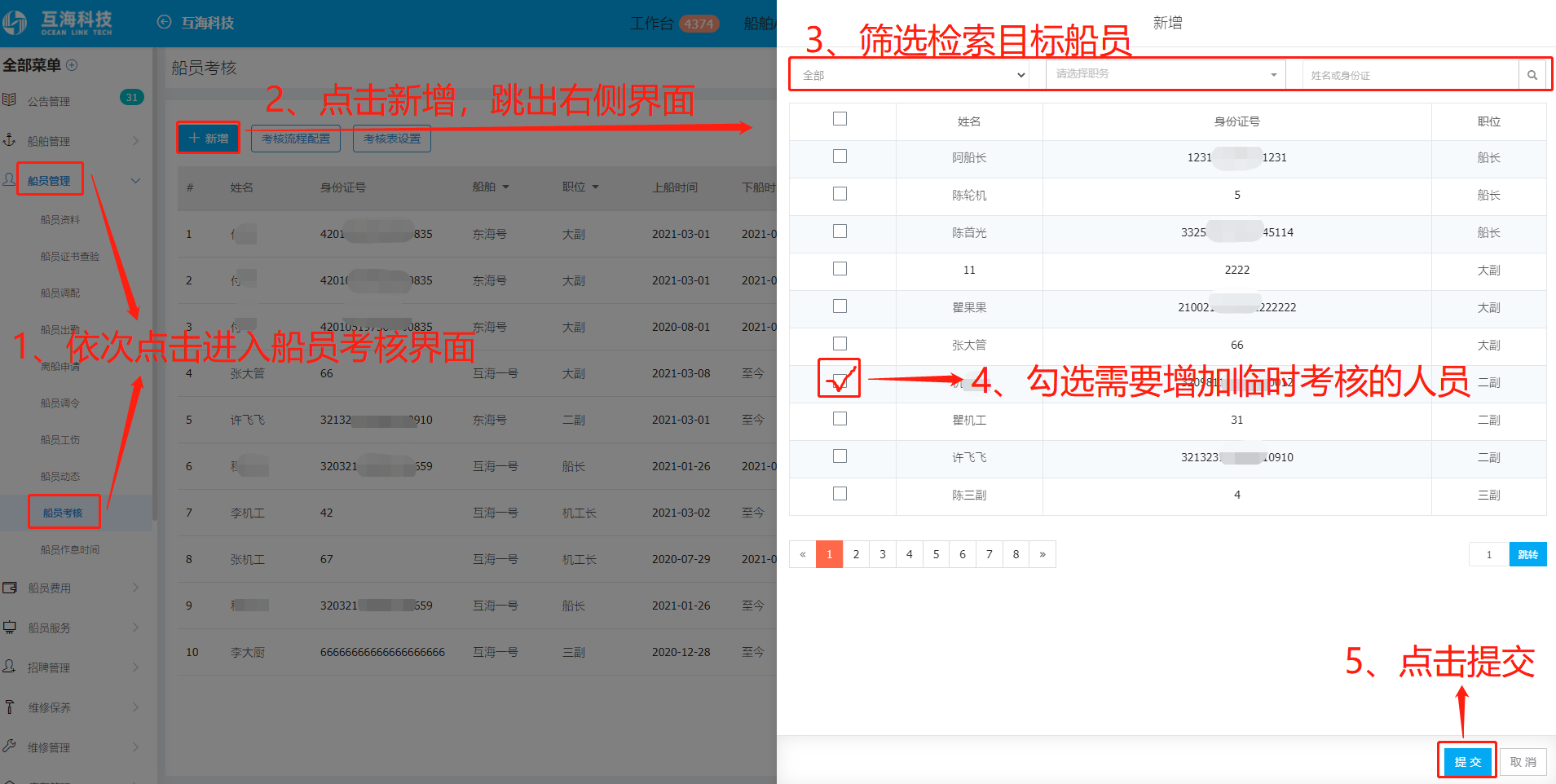The image size is (1556, 784).
Task: Open 船员工伤 in the sidebar
Action: coord(60,440)
